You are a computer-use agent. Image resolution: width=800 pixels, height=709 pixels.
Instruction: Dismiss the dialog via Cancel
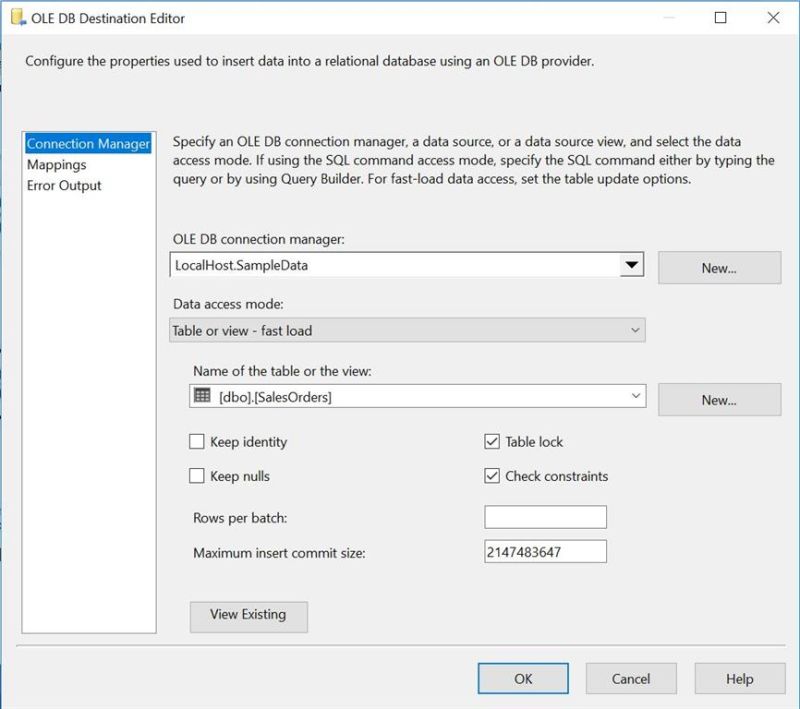630,678
